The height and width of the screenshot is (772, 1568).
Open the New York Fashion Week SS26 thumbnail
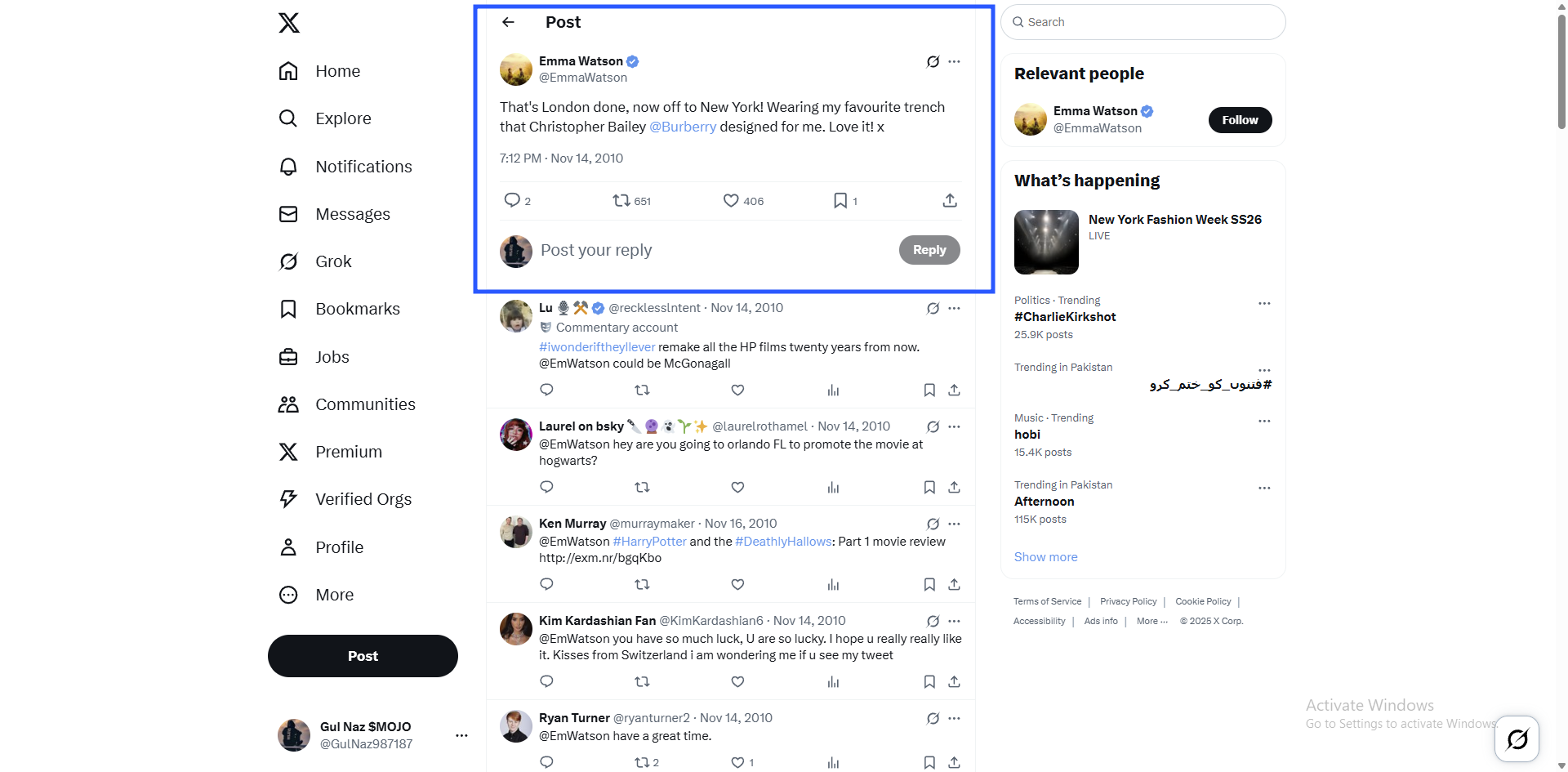click(1046, 242)
